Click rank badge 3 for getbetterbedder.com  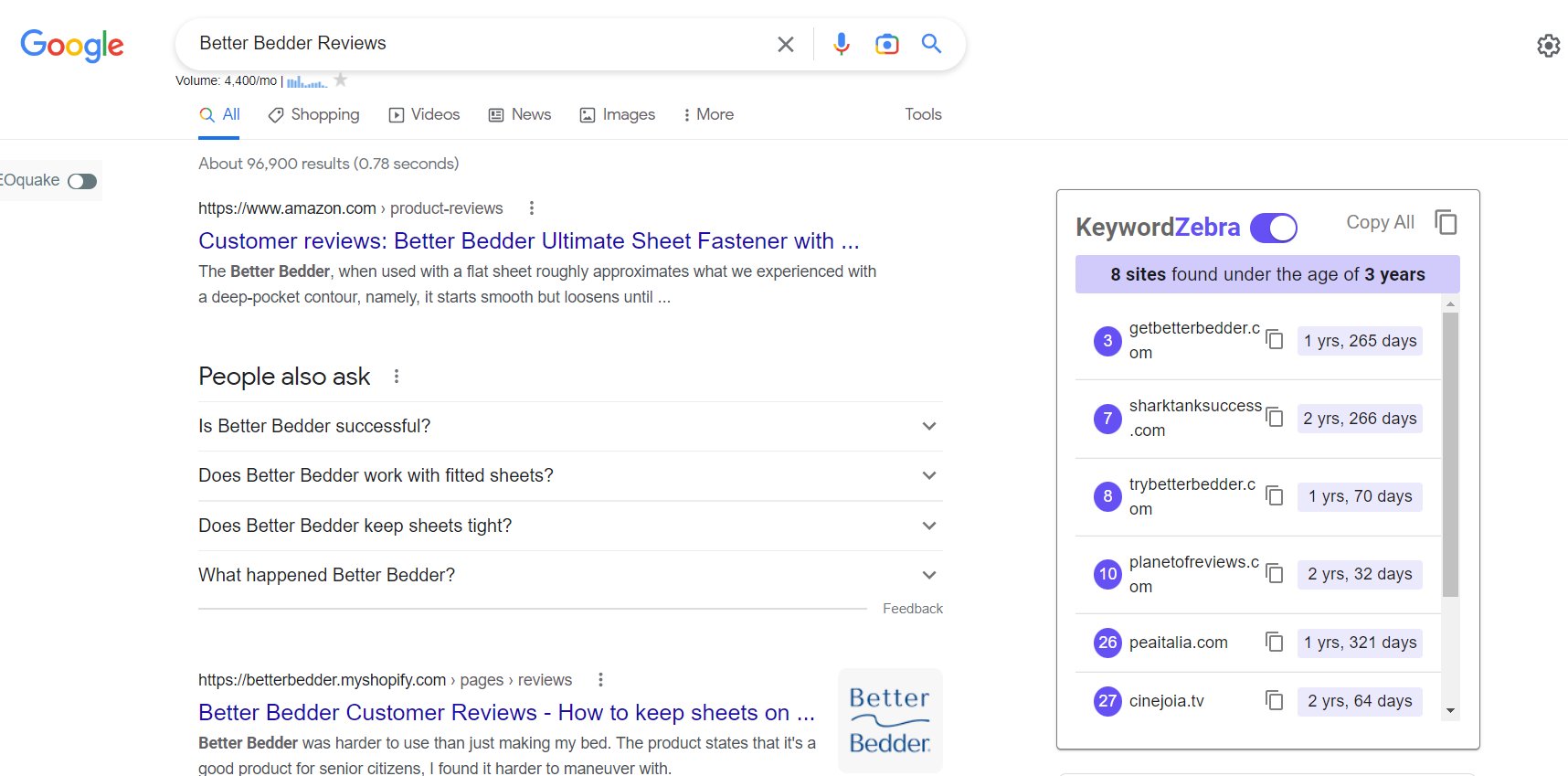pyautogui.click(x=1107, y=341)
